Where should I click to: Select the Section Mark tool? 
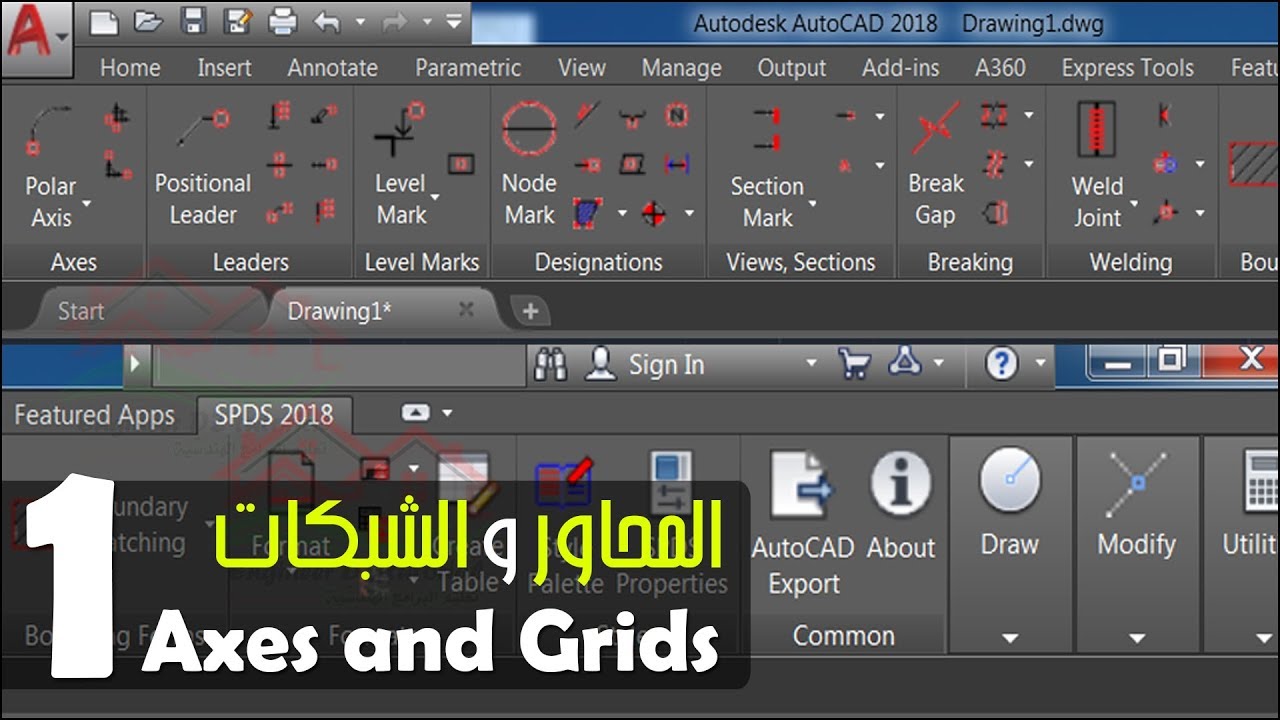[767, 165]
